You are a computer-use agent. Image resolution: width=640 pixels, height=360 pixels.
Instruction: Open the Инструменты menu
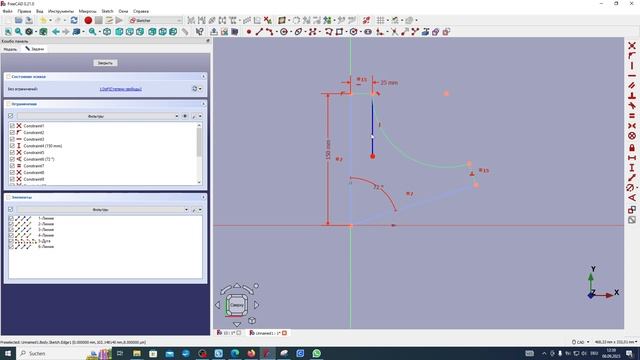[x=61, y=11]
